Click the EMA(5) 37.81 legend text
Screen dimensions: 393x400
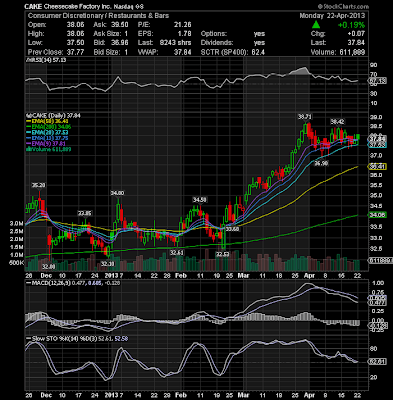point(49,144)
